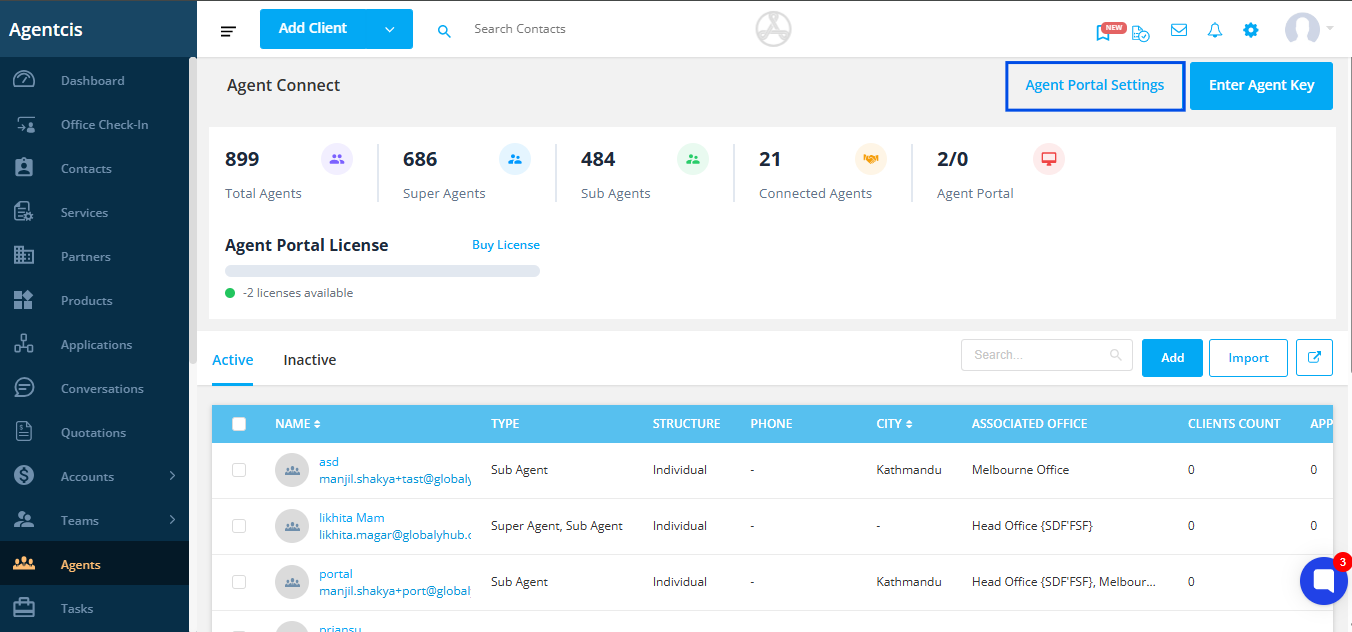Viewport: 1352px width, 632px height.
Task: Check the box for likhita Mam row
Action: pyautogui.click(x=239, y=526)
